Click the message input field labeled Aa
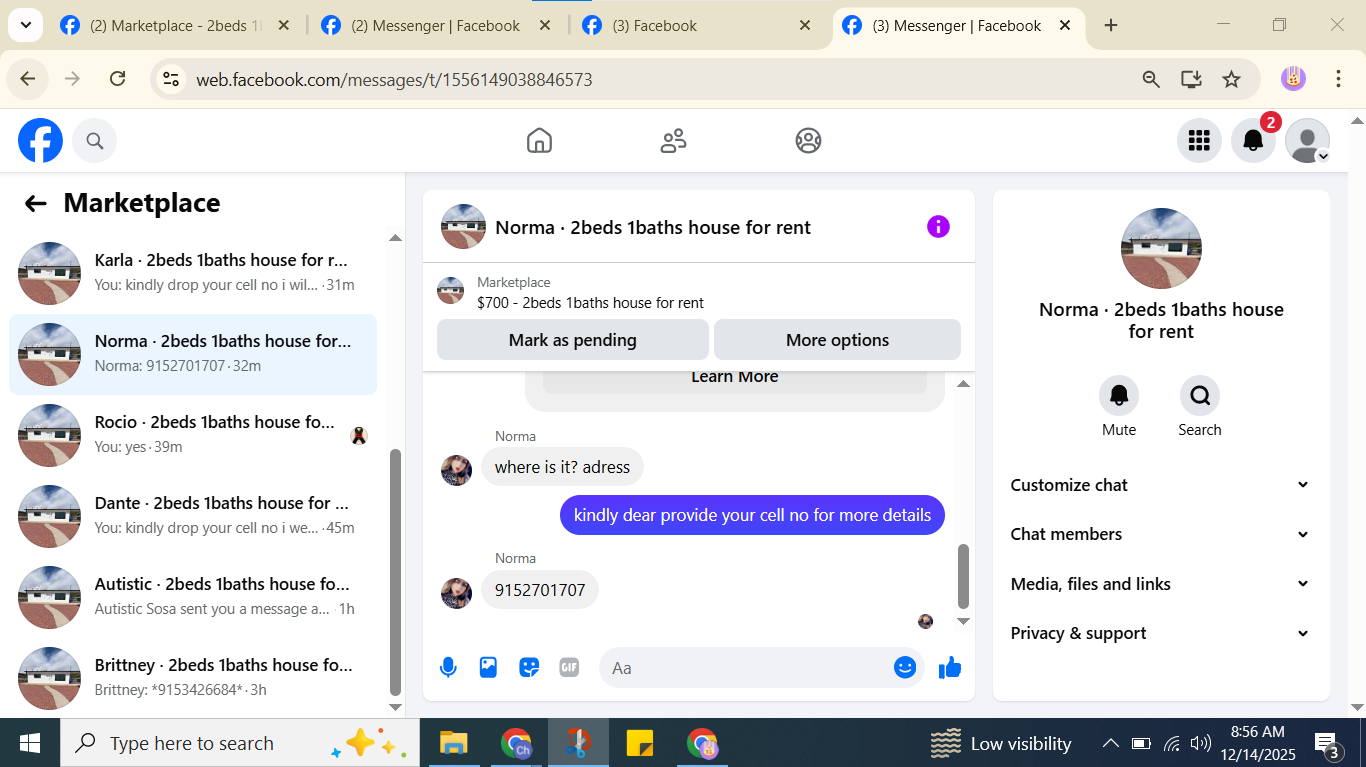This screenshot has height=767, width=1366. tap(745, 668)
